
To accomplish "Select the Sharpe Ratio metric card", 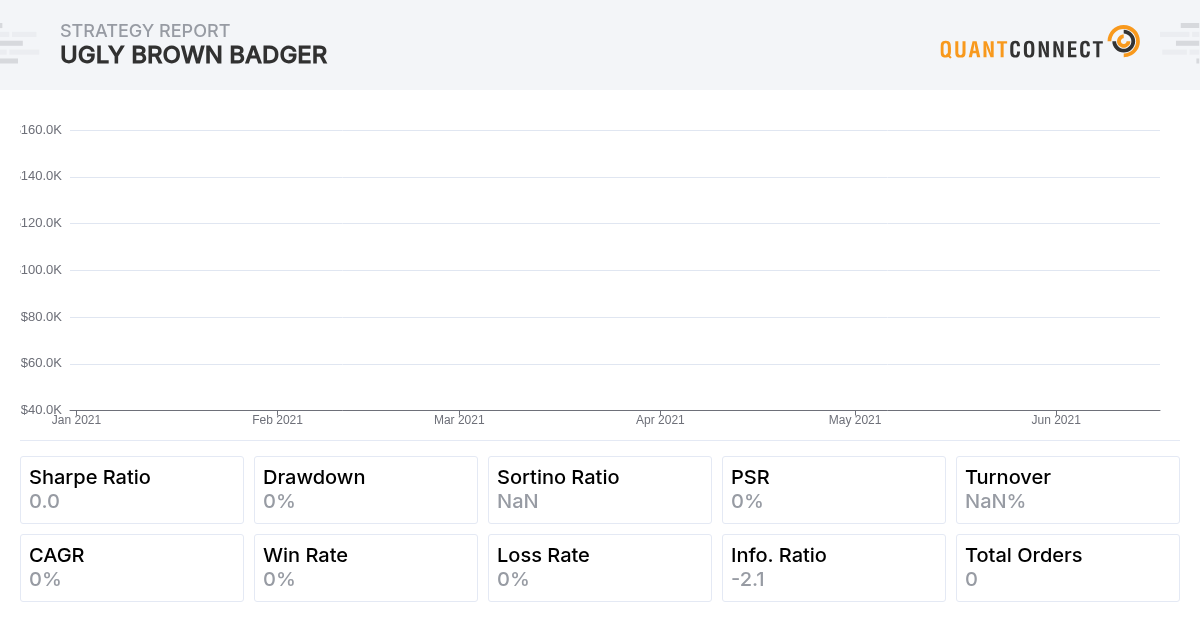I will coord(132,490).
